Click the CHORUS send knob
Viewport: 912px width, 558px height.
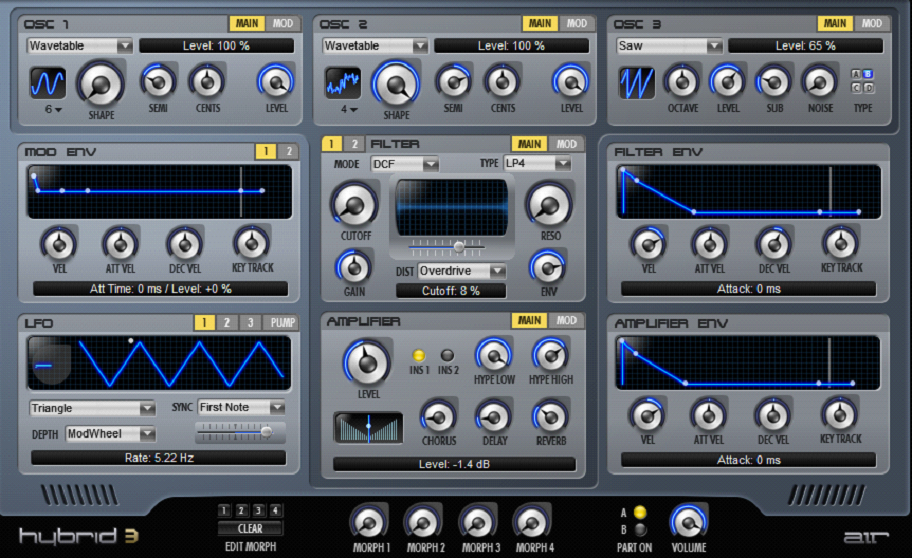(439, 417)
